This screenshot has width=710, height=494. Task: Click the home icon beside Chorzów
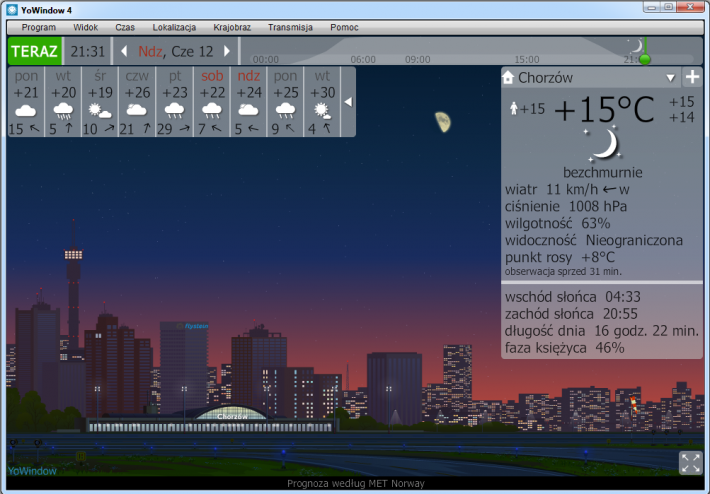pyautogui.click(x=508, y=77)
